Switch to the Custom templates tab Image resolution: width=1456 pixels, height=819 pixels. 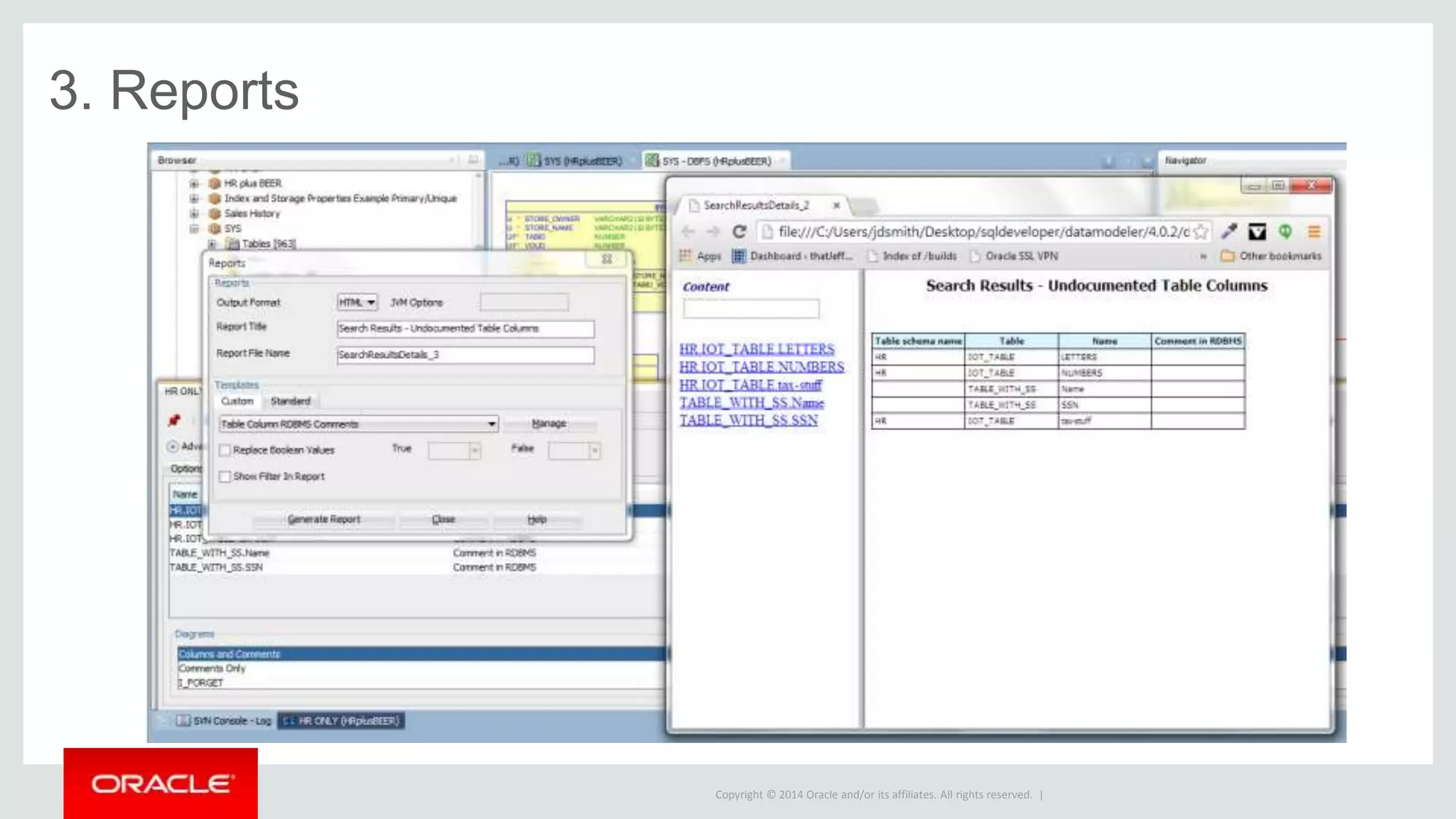[x=237, y=401]
